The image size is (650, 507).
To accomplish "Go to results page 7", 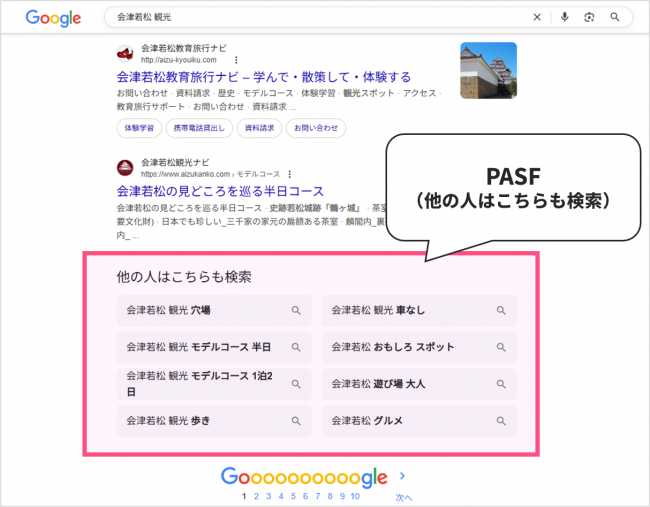I will click(x=318, y=496).
